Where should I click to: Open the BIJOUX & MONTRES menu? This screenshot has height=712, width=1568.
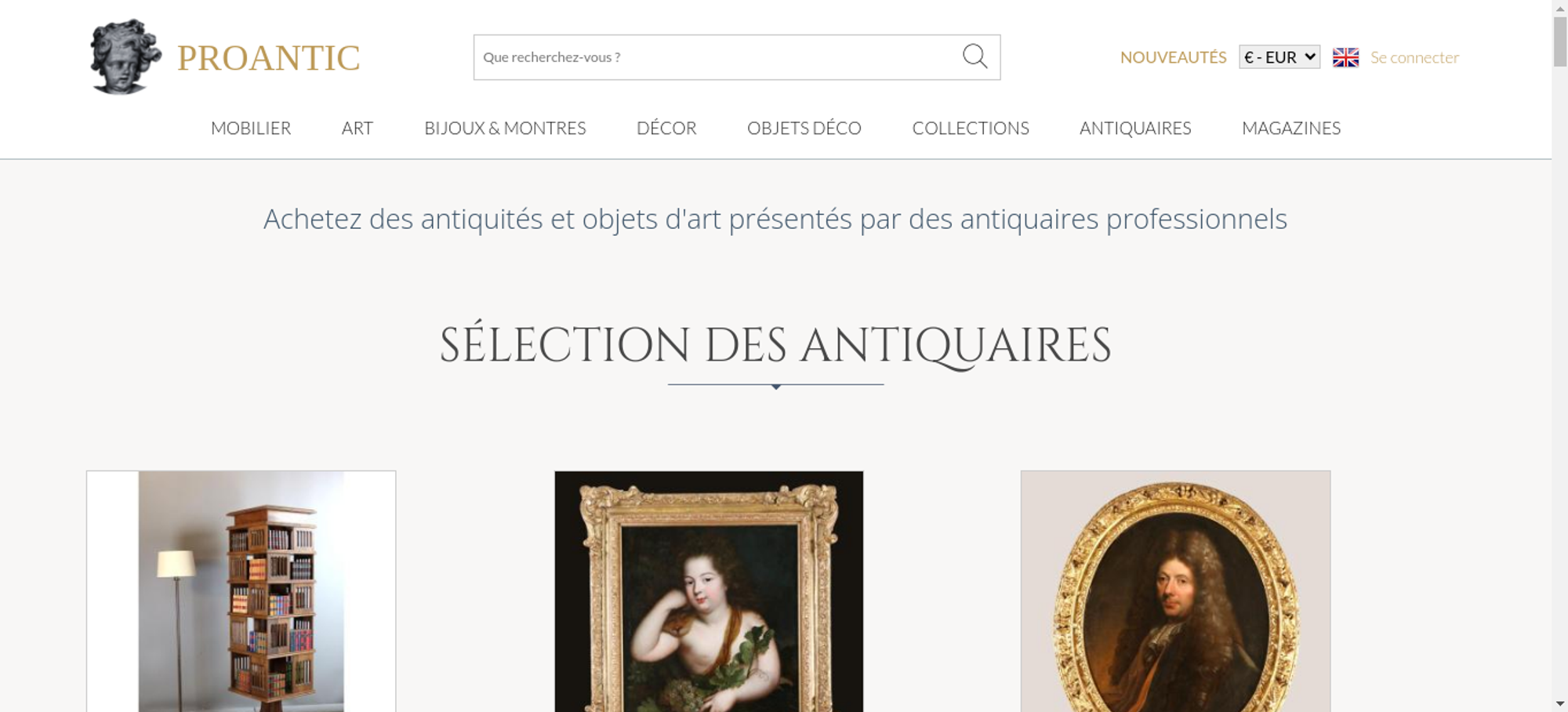coord(505,128)
